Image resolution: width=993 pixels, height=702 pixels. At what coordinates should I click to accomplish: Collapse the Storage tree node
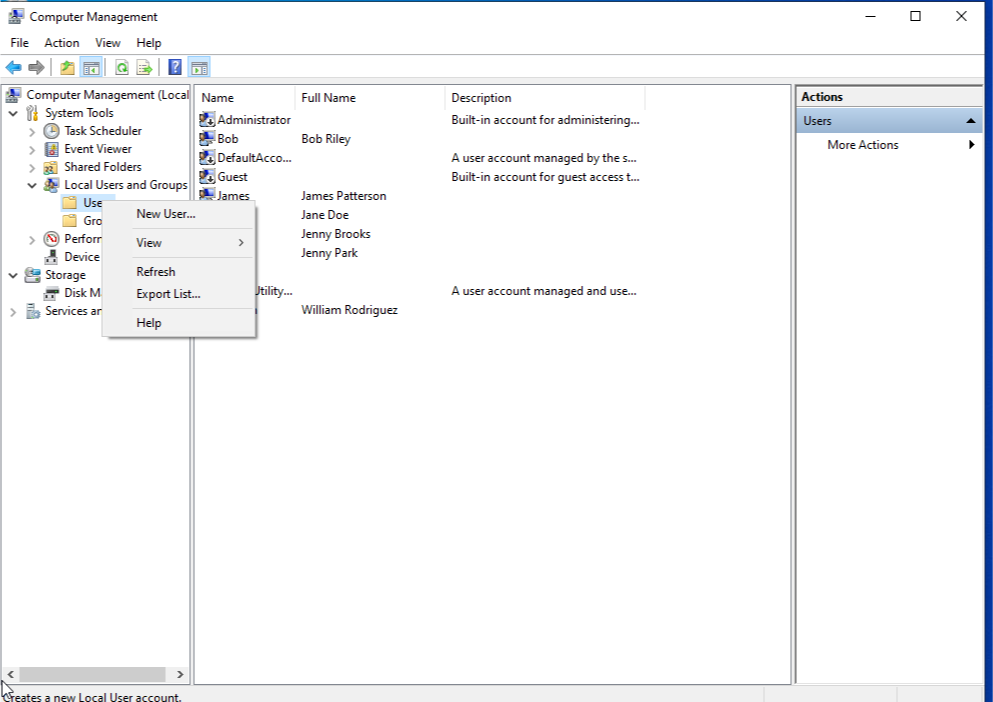[13, 275]
